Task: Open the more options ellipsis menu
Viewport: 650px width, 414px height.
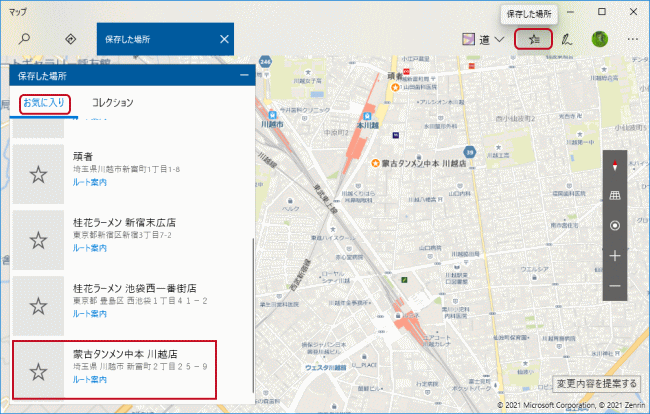Action: click(x=633, y=39)
